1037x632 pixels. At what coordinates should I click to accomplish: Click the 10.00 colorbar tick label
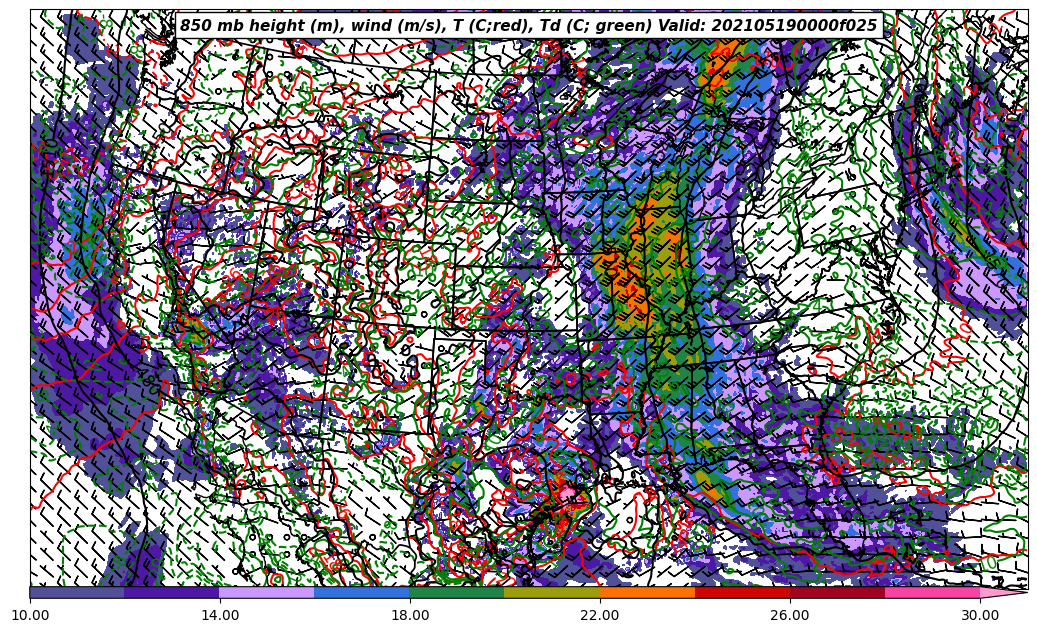30,616
